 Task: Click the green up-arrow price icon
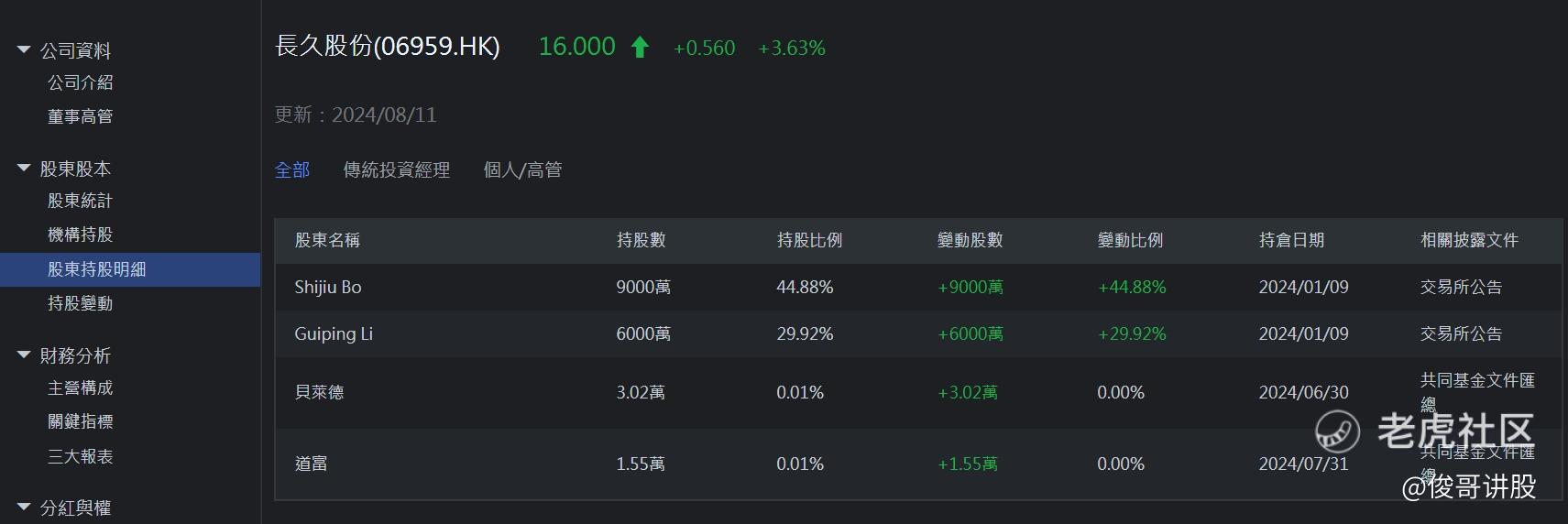640,48
